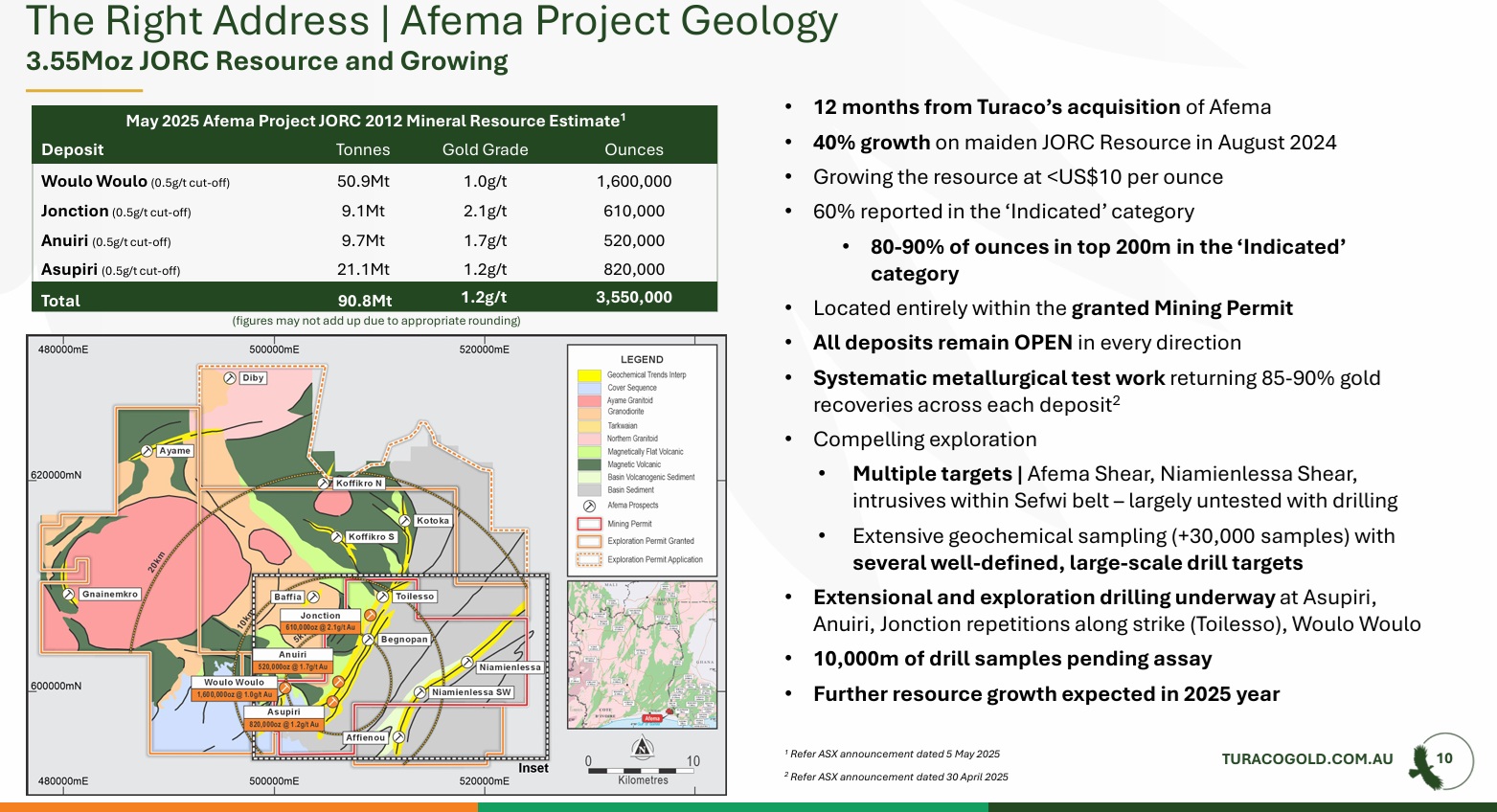Click the north arrow compass icon

(643, 747)
